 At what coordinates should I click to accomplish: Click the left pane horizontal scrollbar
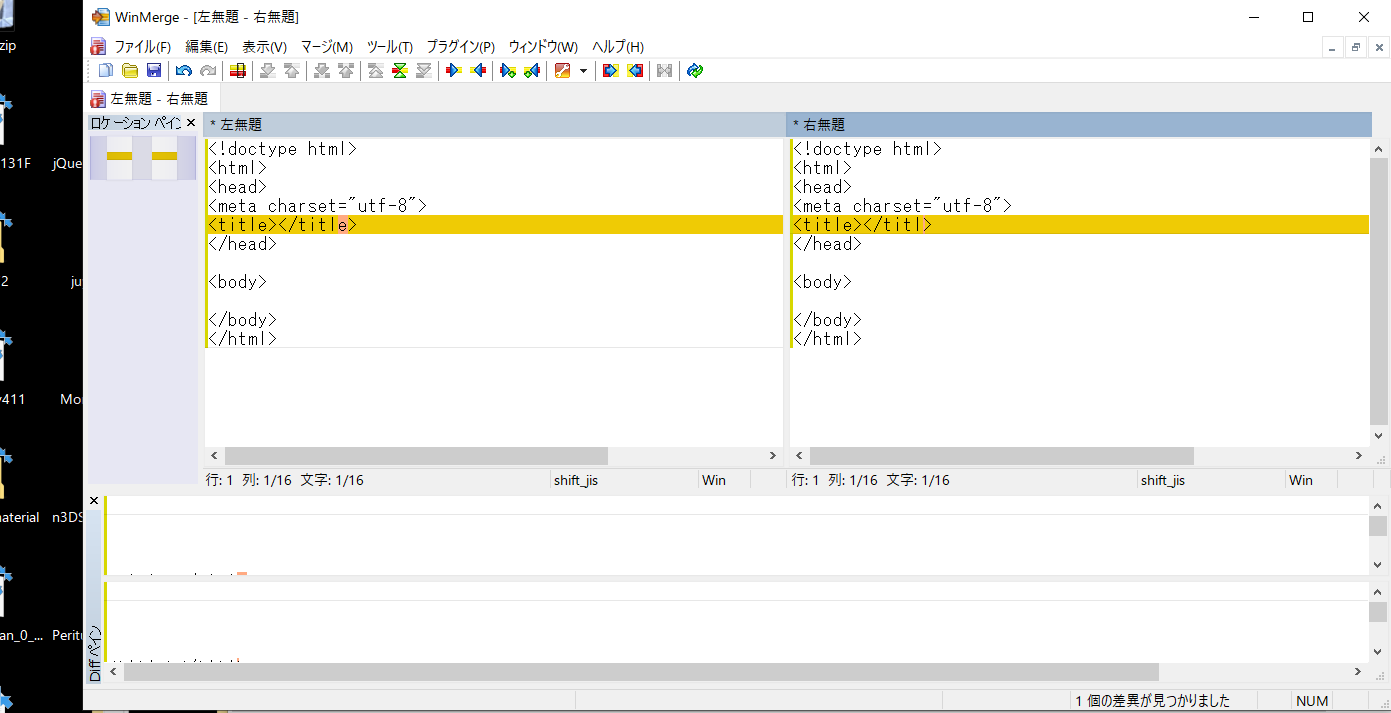click(415, 456)
